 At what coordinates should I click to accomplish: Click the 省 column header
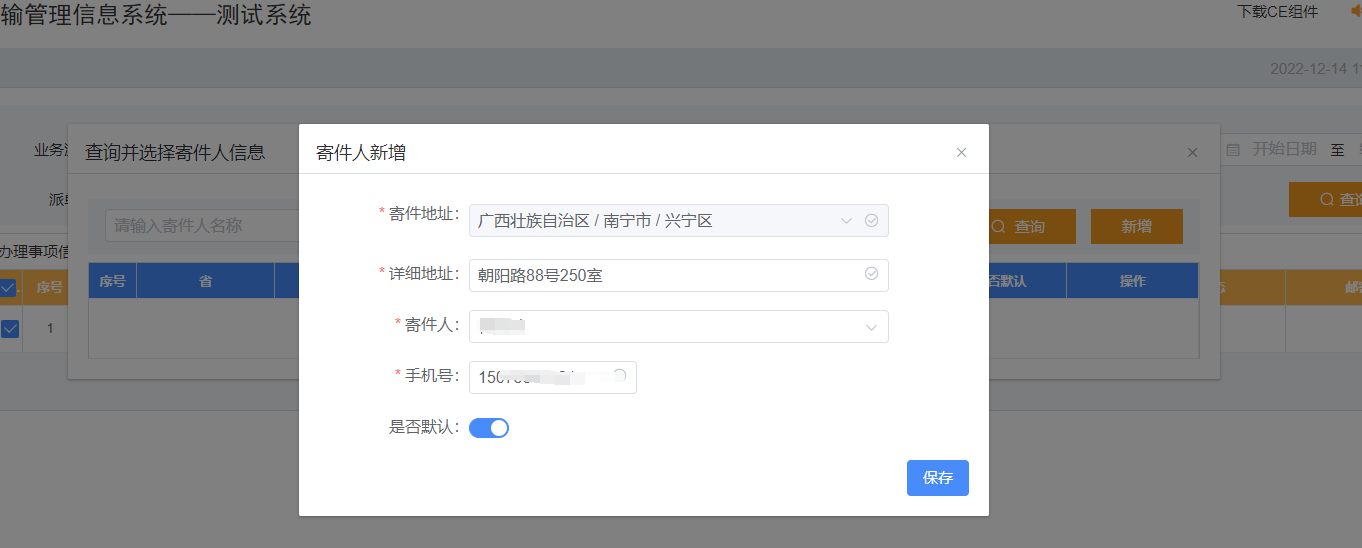pyautogui.click(x=205, y=281)
